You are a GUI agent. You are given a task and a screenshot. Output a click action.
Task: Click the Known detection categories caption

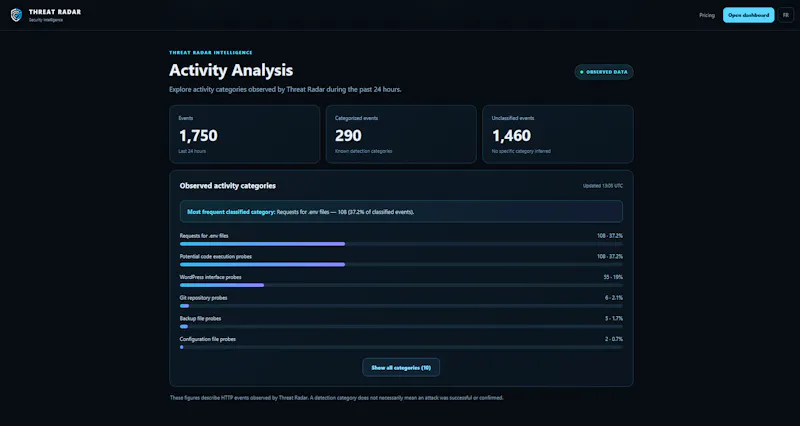363,151
